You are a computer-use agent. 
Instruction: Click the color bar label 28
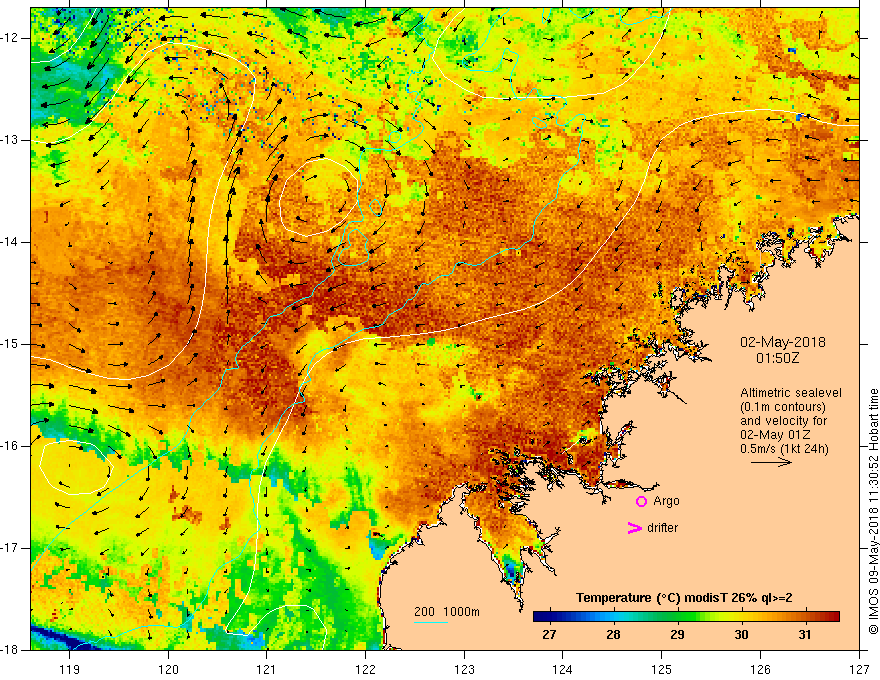point(613,635)
